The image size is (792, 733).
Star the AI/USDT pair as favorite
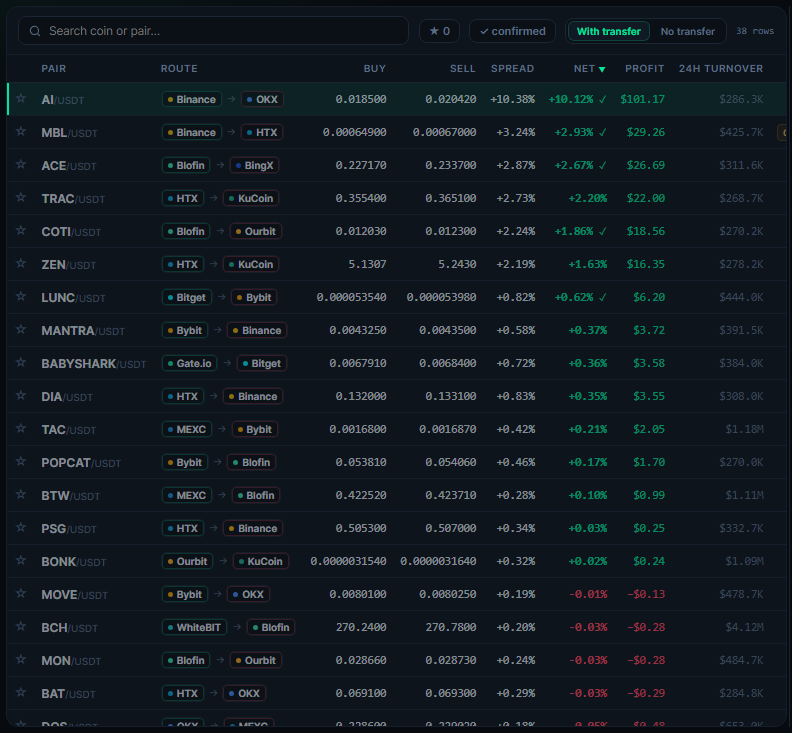(x=21, y=99)
